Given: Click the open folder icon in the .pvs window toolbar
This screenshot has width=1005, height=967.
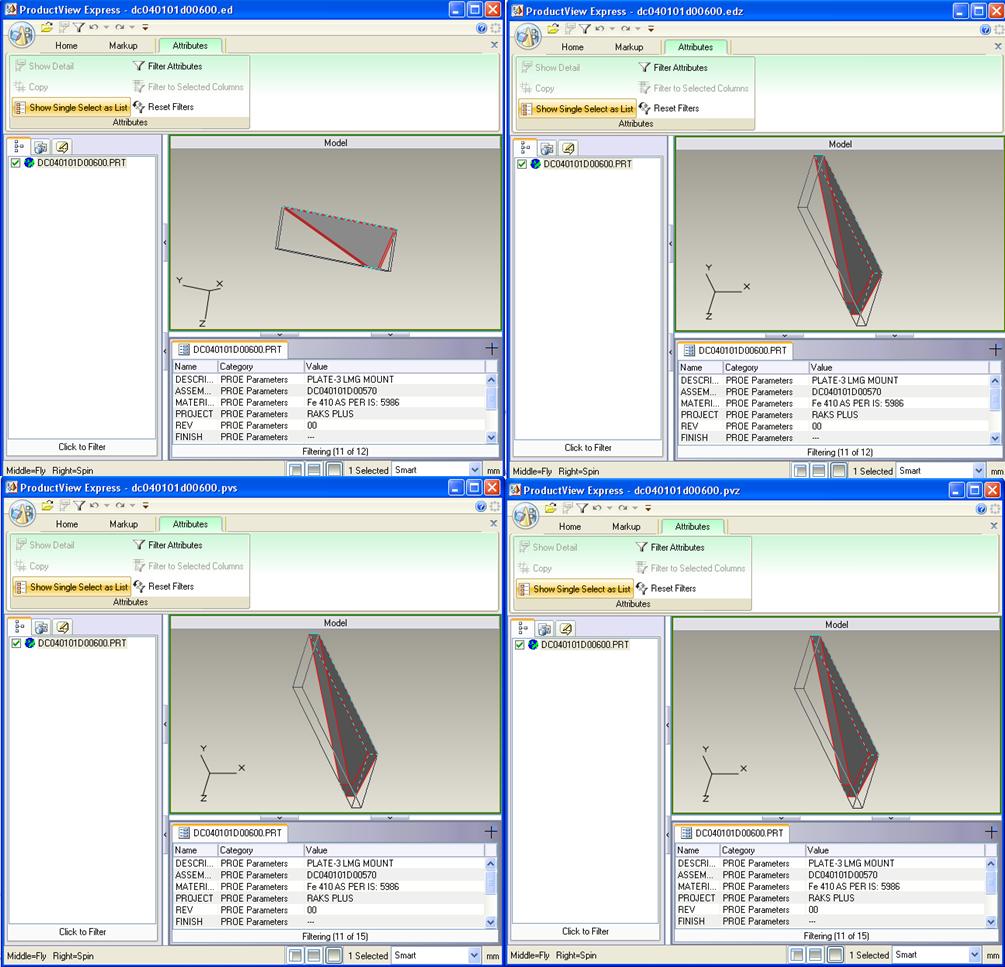Looking at the screenshot, I should (47, 506).
